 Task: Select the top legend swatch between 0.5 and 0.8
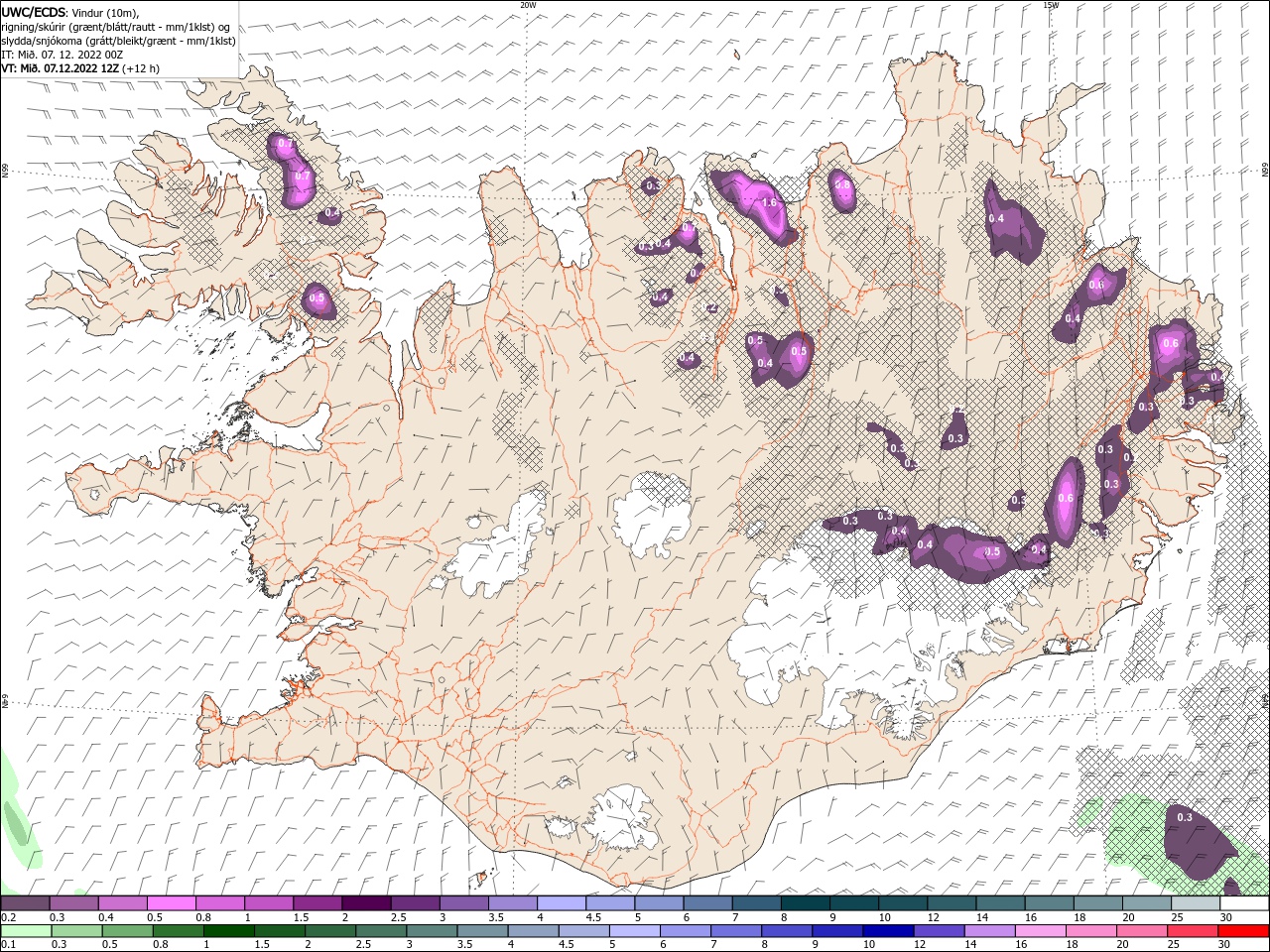pyautogui.click(x=172, y=903)
